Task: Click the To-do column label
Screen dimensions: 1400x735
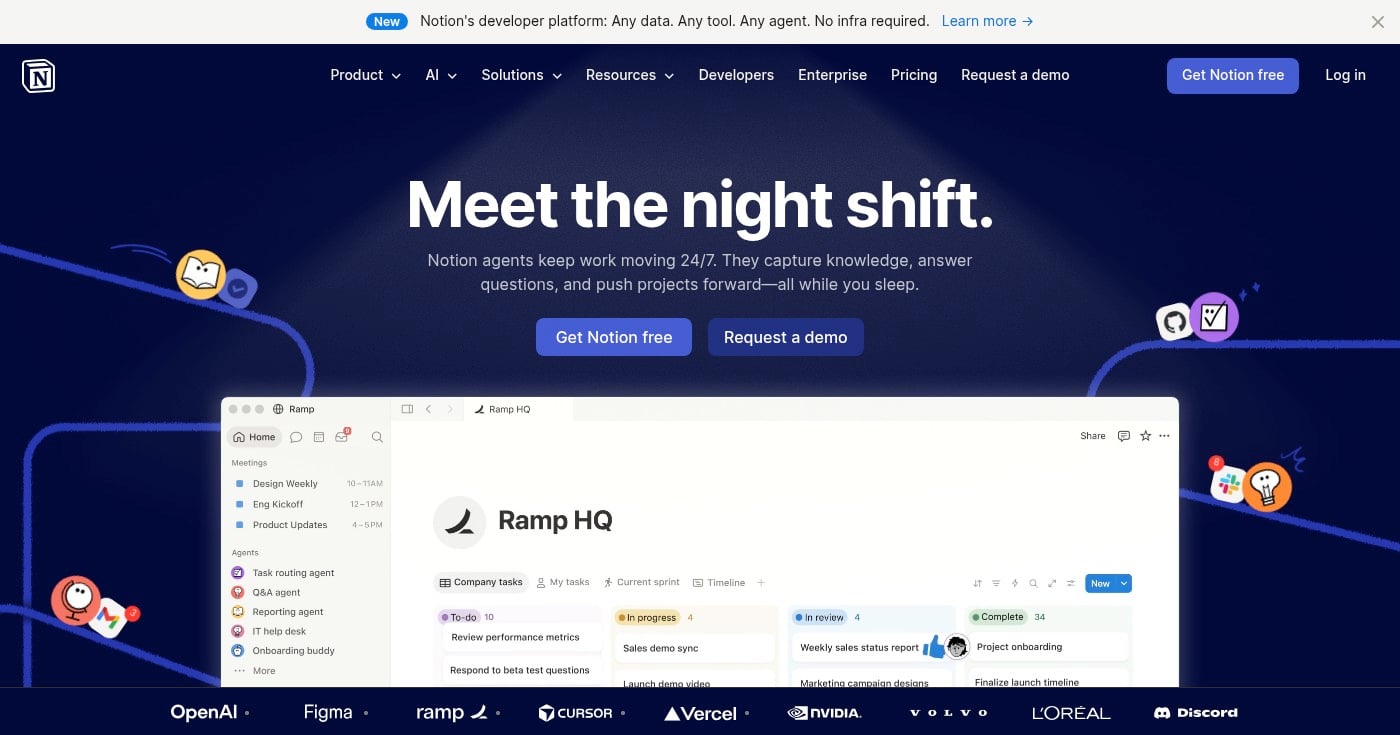Action: coord(459,617)
